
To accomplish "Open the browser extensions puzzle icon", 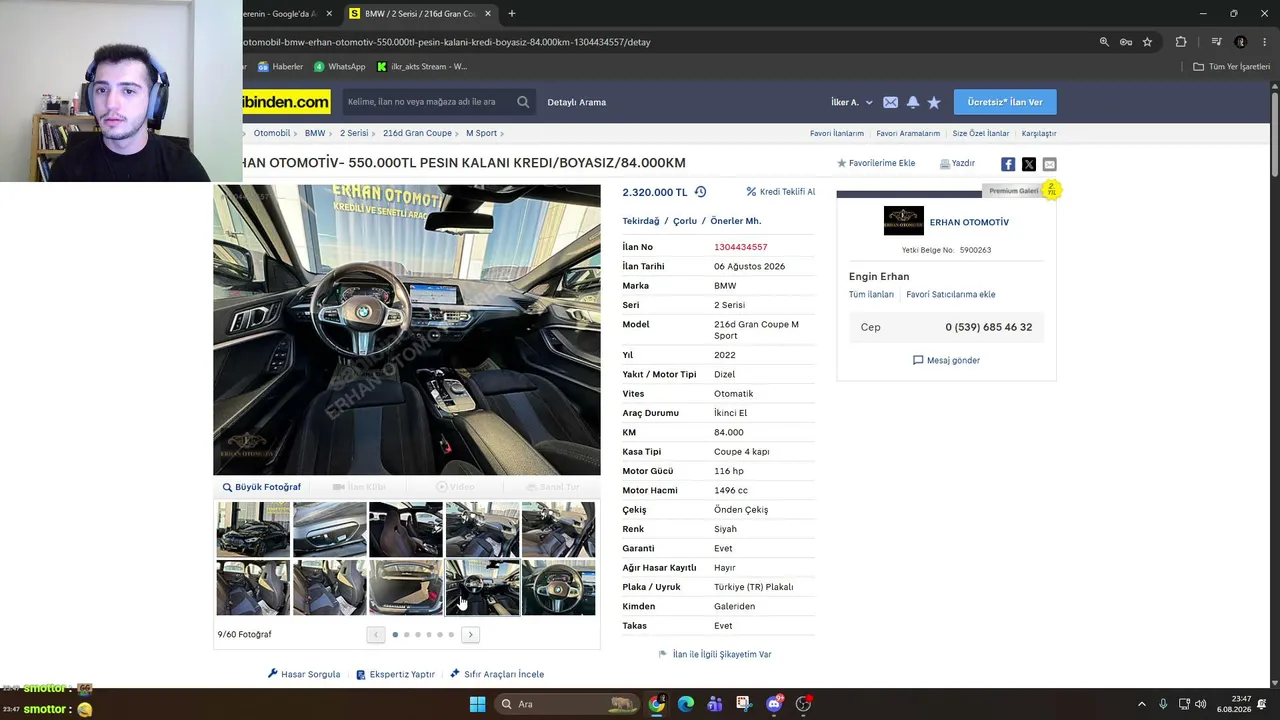I will pos(1181,42).
